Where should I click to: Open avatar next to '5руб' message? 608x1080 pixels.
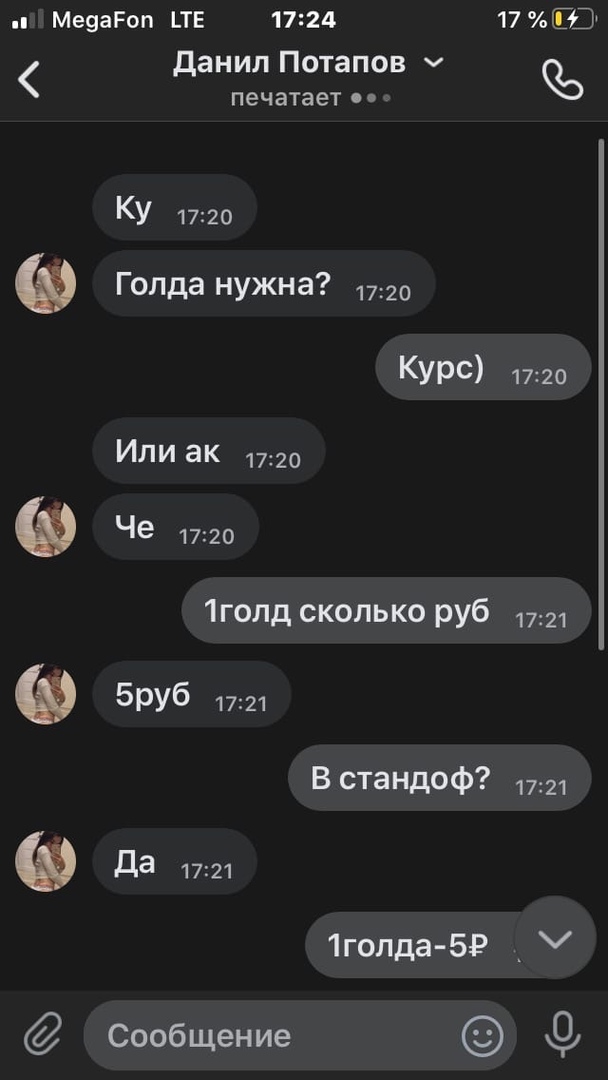tap(45, 694)
